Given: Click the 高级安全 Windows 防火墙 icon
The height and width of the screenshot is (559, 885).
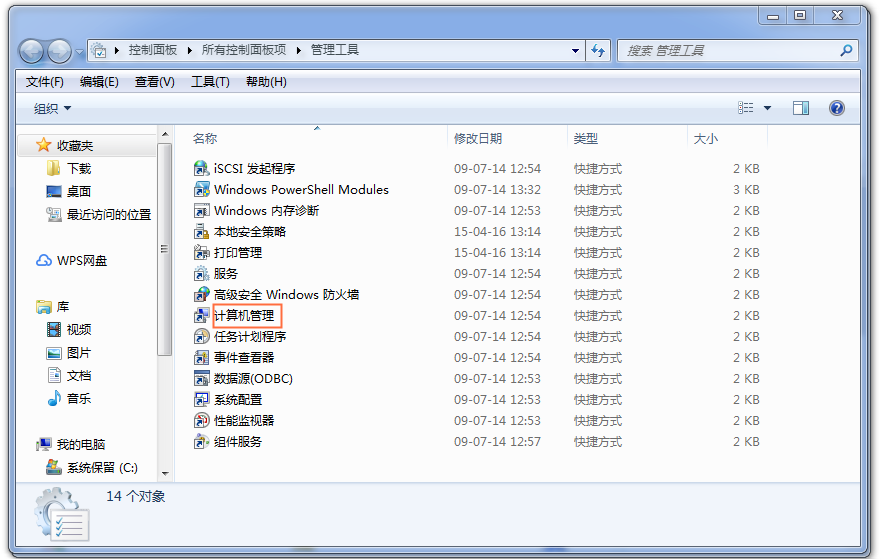Looking at the screenshot, I should point(201,294).
